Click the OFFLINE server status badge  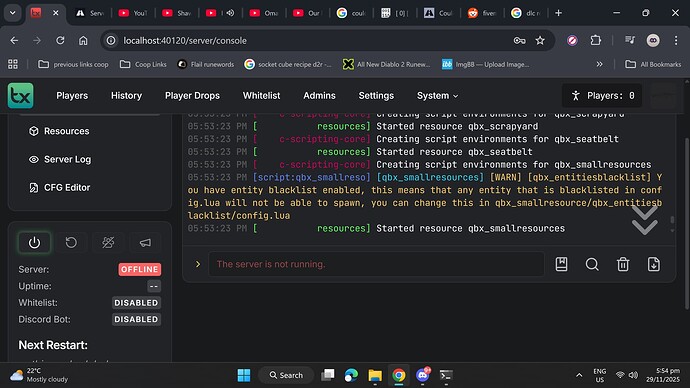(x=139, y=269)
